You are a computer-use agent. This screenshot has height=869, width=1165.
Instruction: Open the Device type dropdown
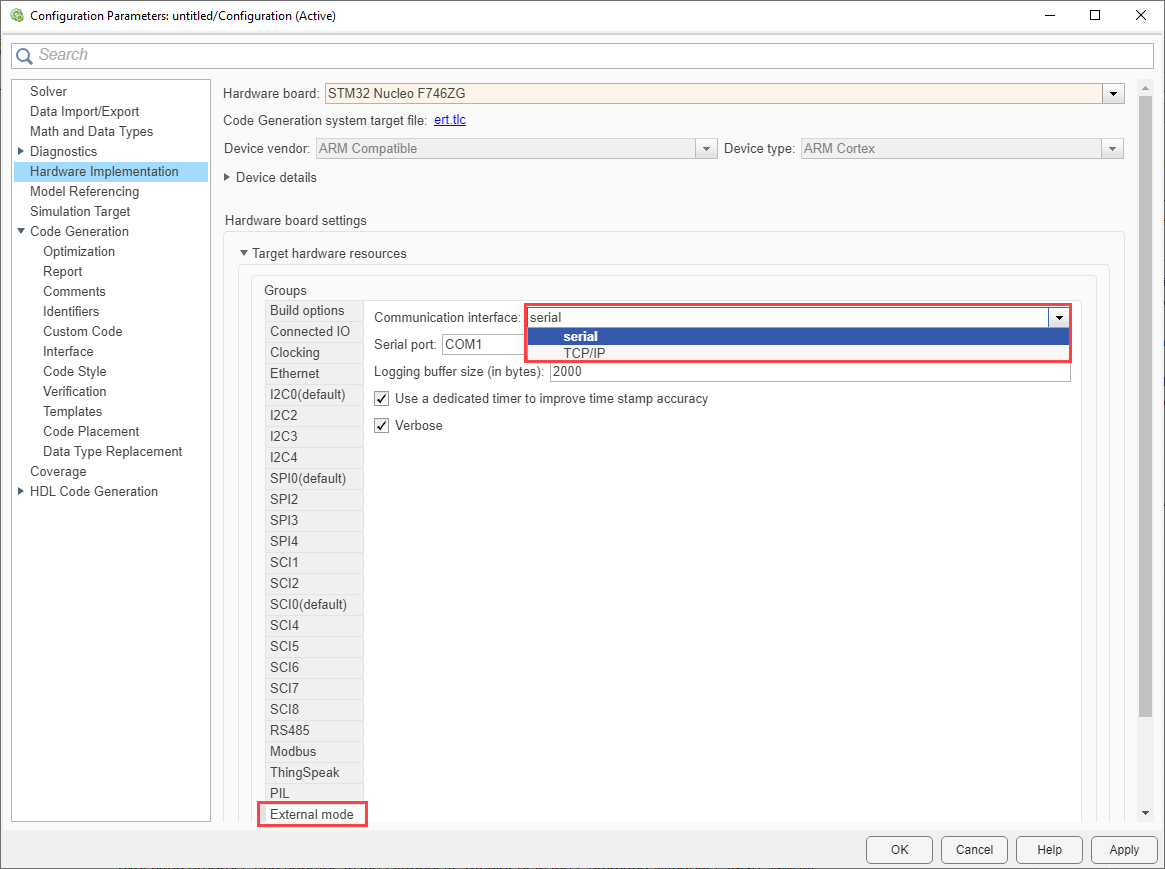1112,149
